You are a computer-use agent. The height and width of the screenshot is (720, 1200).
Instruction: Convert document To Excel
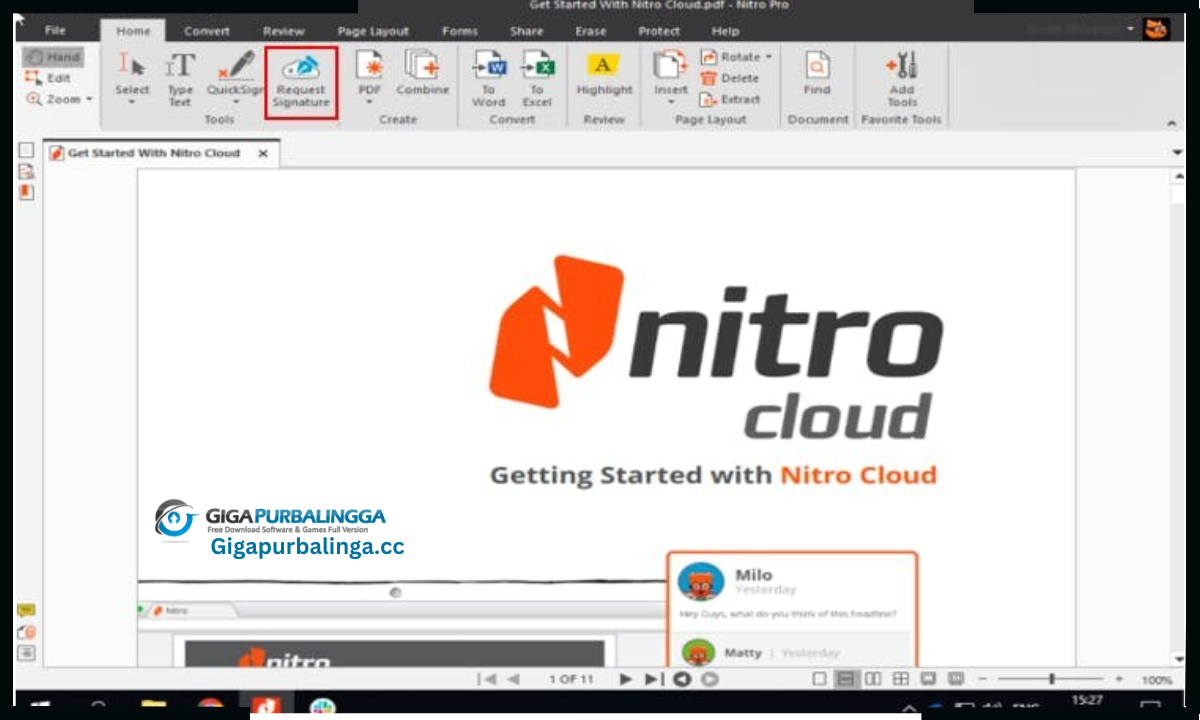point(537,80)
